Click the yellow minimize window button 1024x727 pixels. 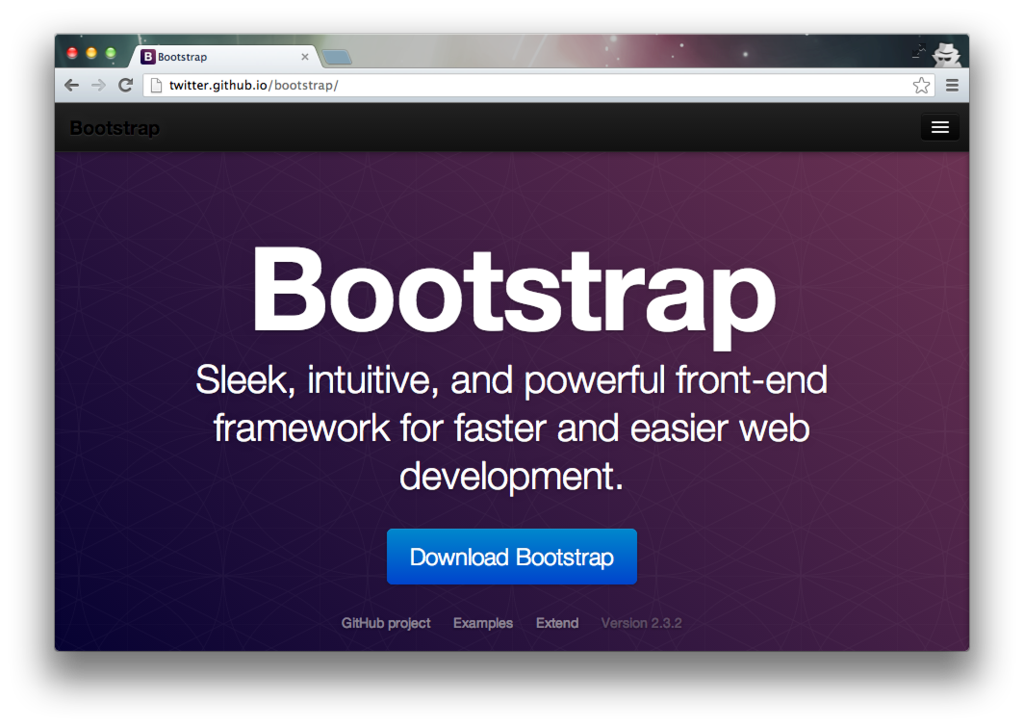click(x=91, y=53)
